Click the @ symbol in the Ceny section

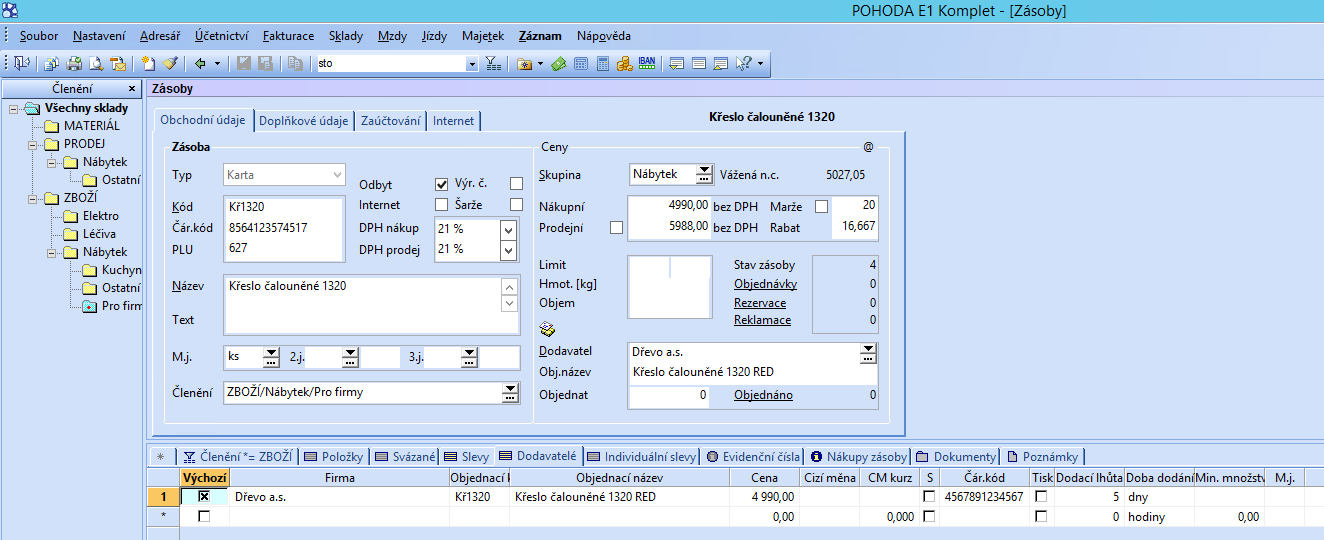pos(868,147)
